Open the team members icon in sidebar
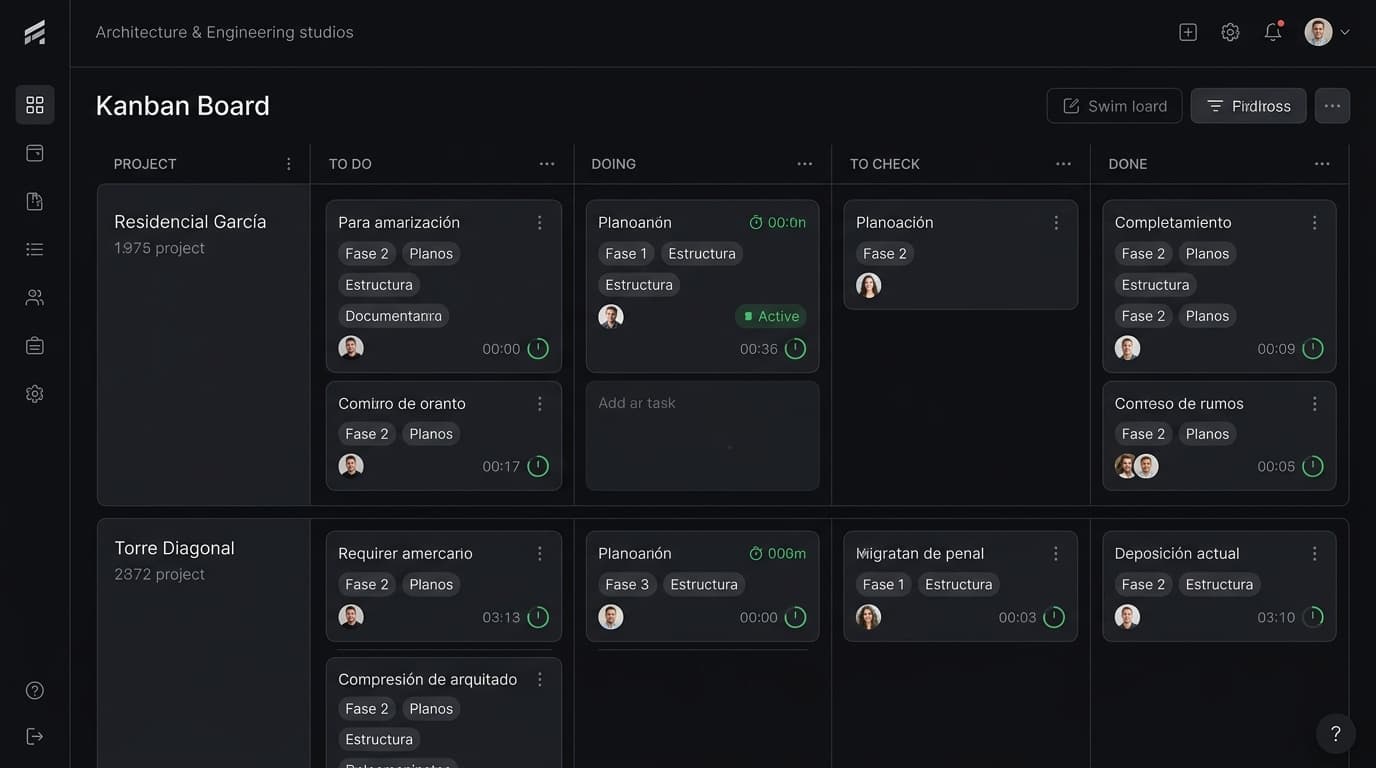The image size is (1376, 768). [35, 297]
